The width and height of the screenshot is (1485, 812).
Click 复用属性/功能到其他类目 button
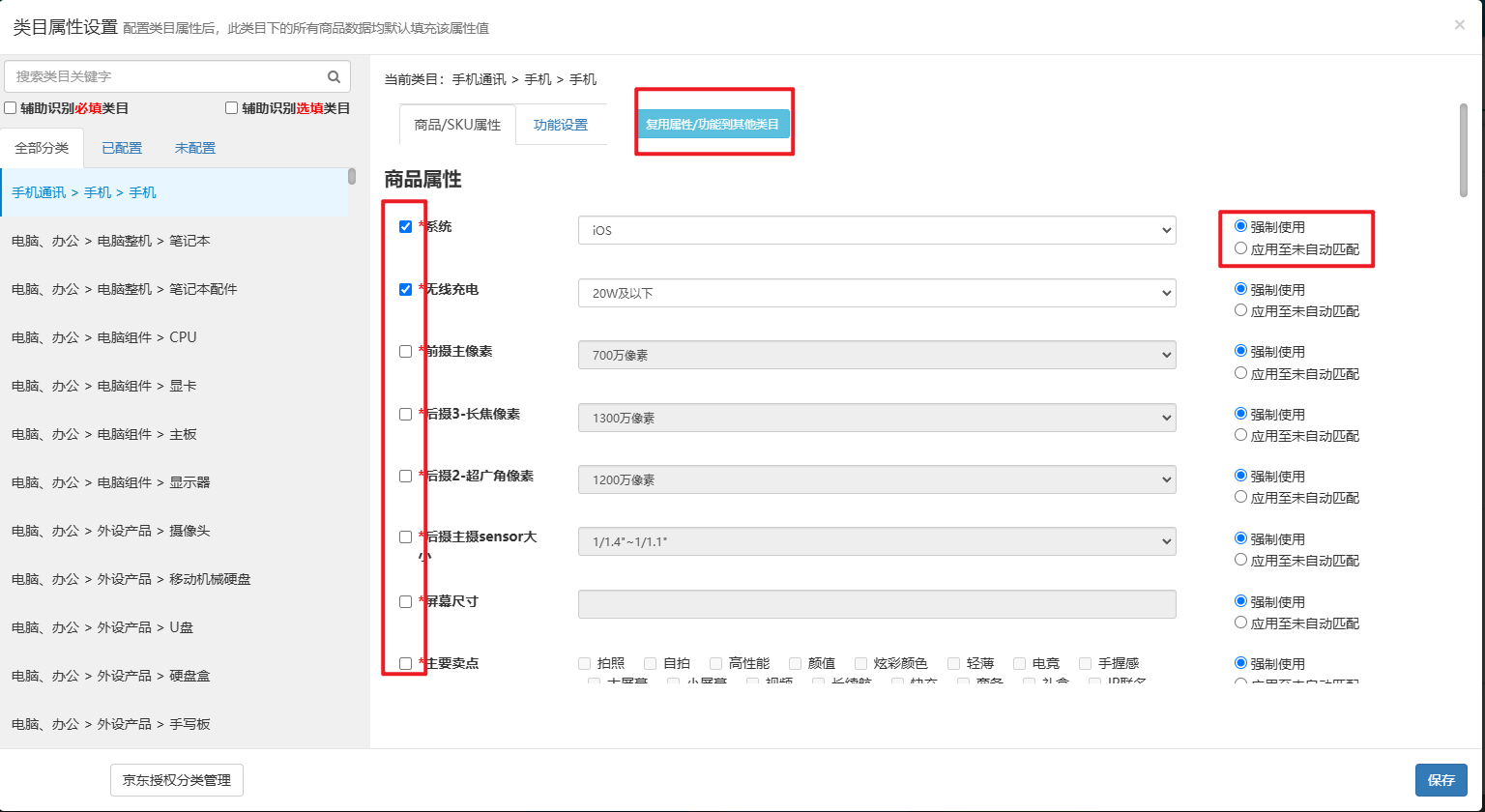(713, 124)
